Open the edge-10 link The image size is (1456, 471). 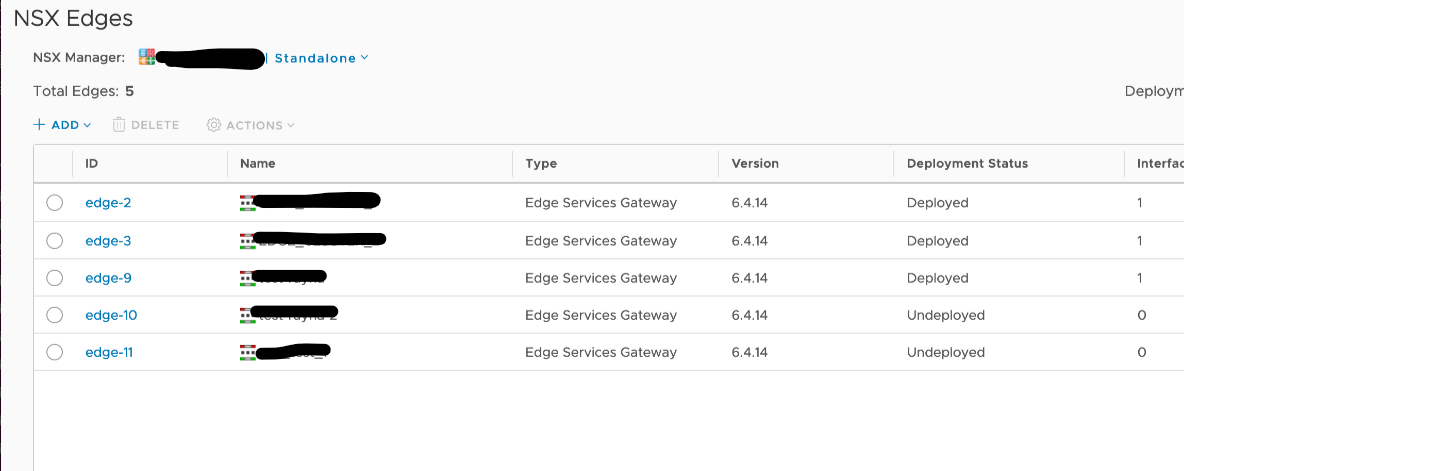pyautogui.click(x=111, y=315)
